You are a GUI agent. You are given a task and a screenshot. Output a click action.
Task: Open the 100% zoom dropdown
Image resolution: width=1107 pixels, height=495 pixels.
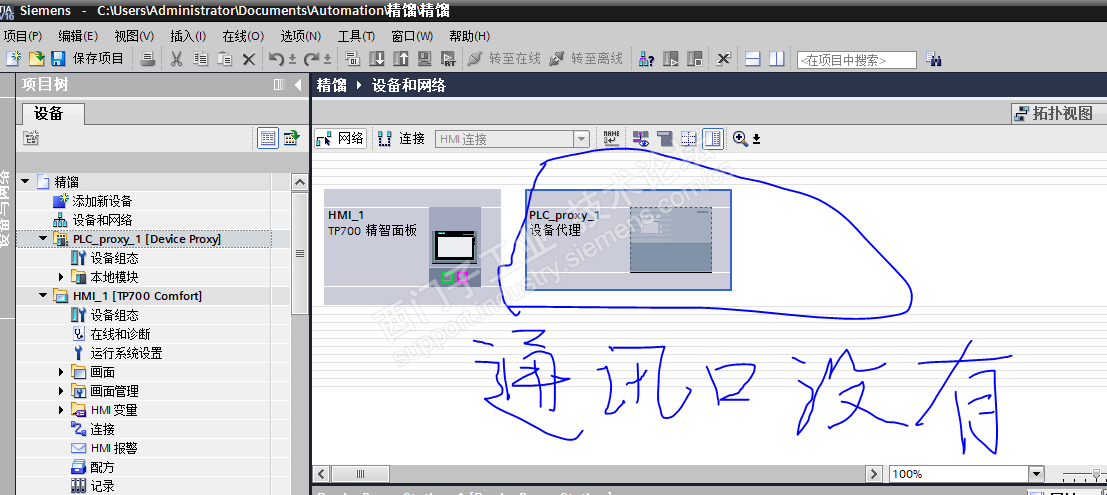1036,474
